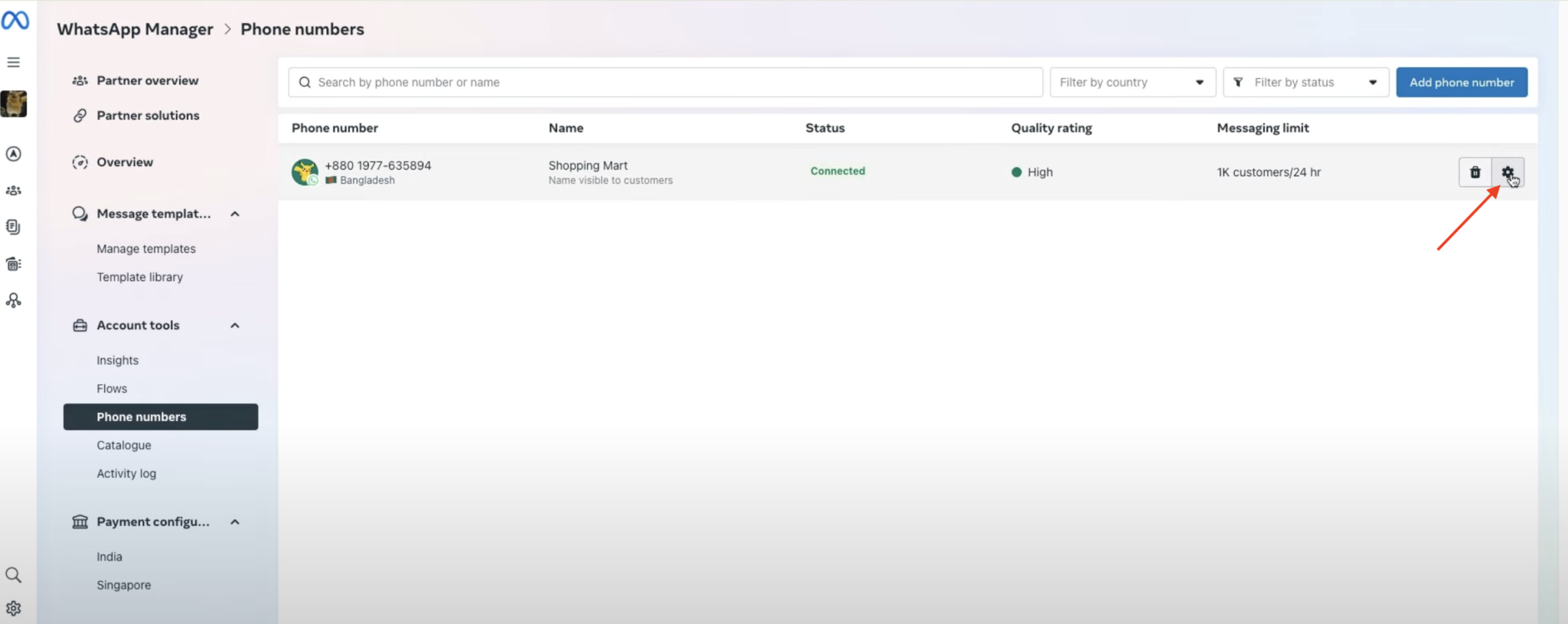Click the Account tools briefcase icon

pyautogui.click(x=80, y=325)
